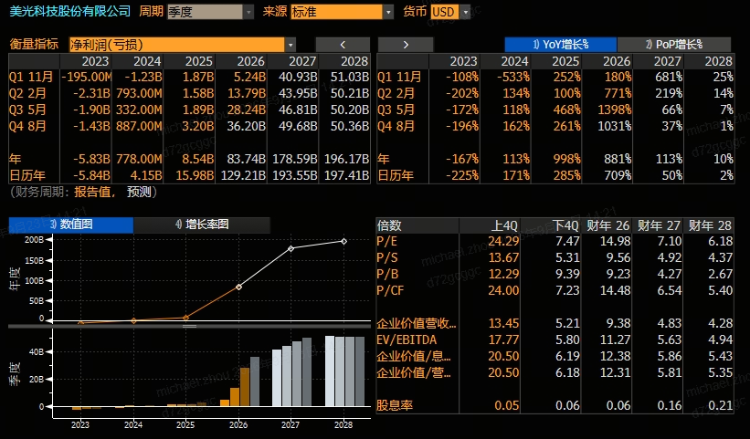Expand the 货币 USD dropdown

click(x=465, y=12)
